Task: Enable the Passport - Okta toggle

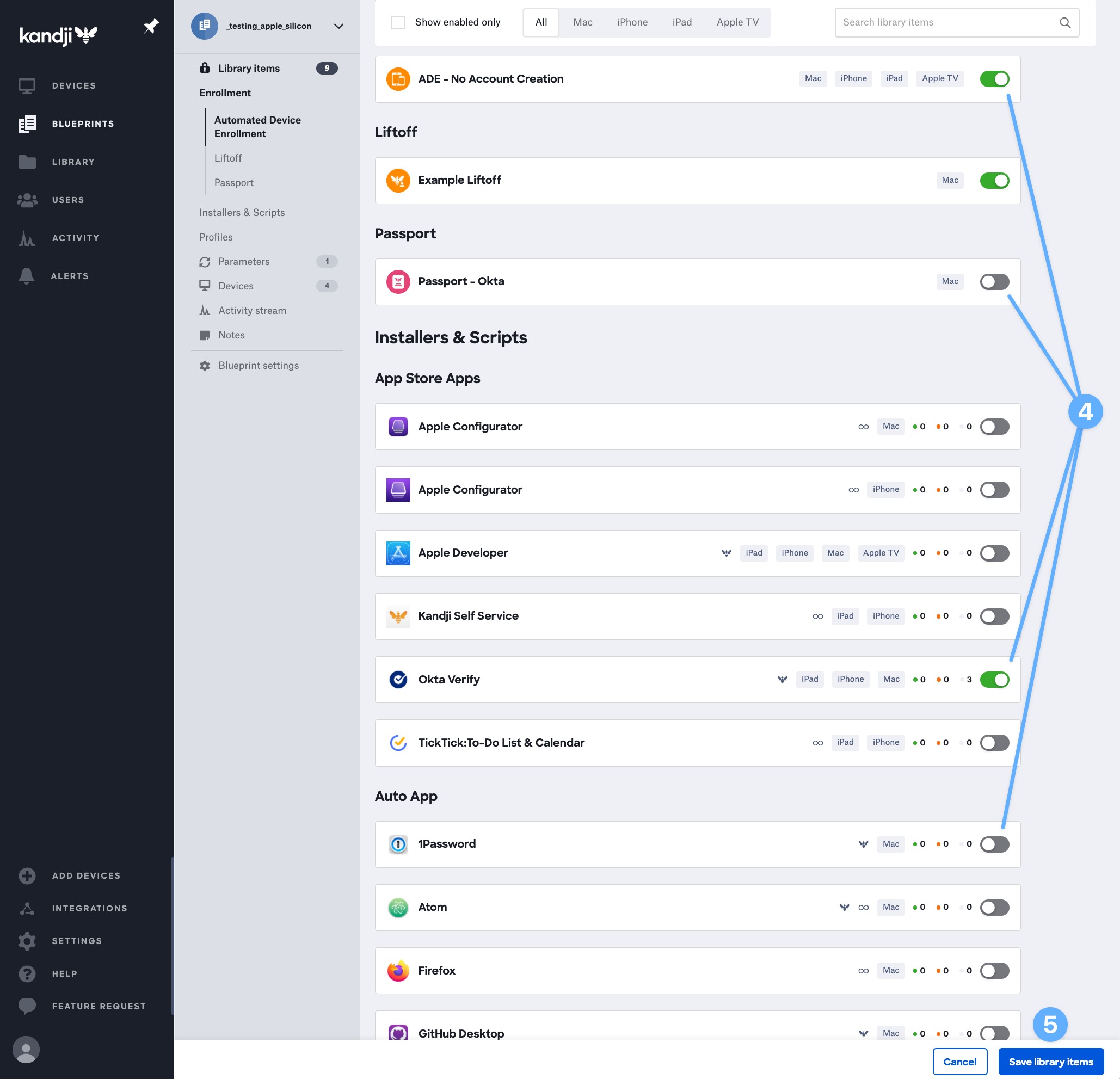Action: (x=994, y=282)
